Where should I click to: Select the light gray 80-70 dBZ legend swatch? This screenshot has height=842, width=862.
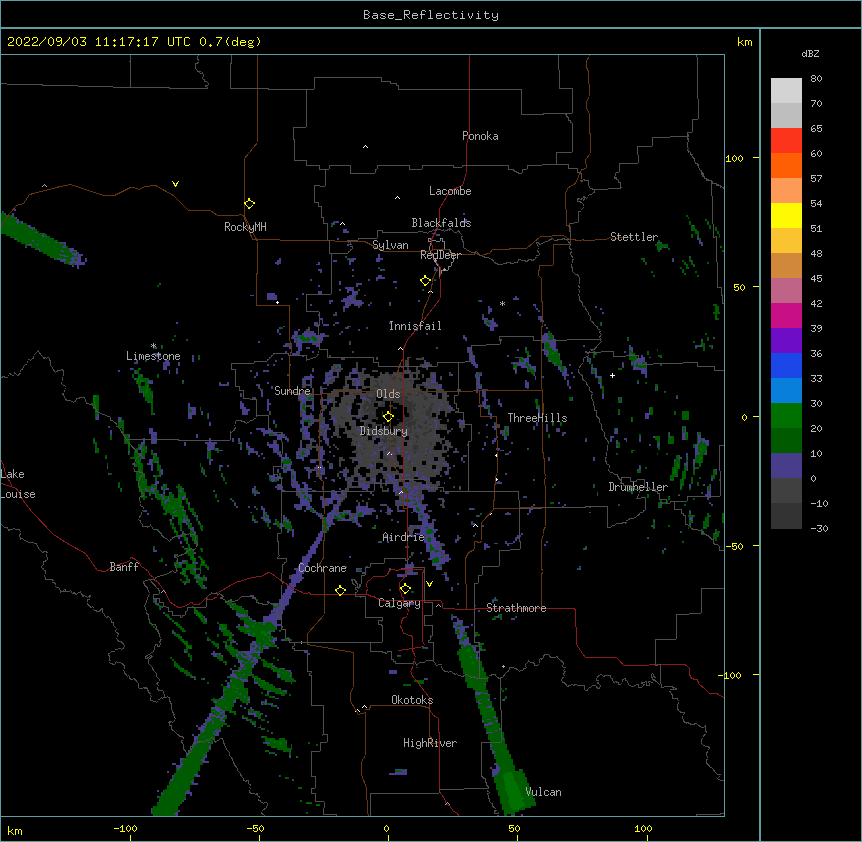(x=786, y=91)
